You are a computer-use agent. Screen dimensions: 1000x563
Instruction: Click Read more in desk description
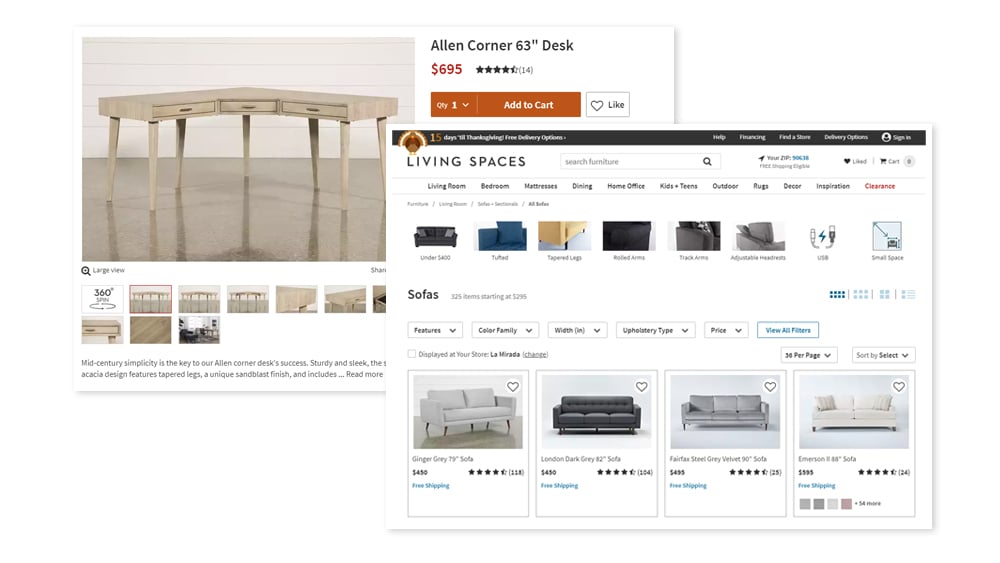(365, 374)
